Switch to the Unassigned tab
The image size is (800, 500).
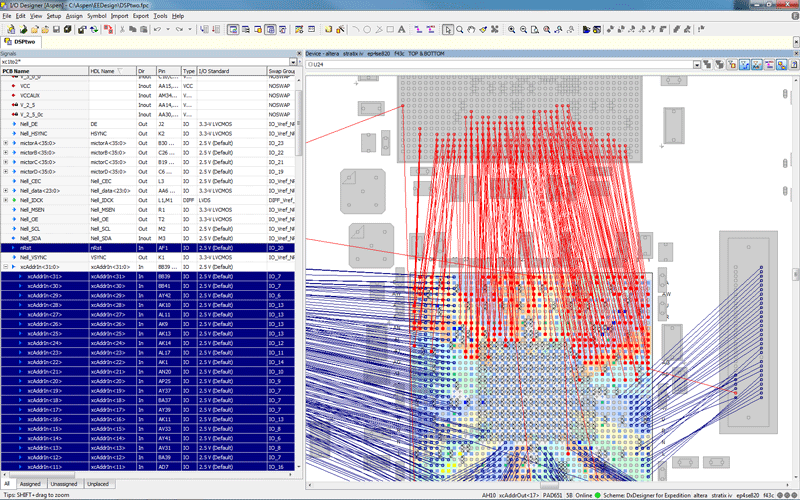tap(63, 483)
